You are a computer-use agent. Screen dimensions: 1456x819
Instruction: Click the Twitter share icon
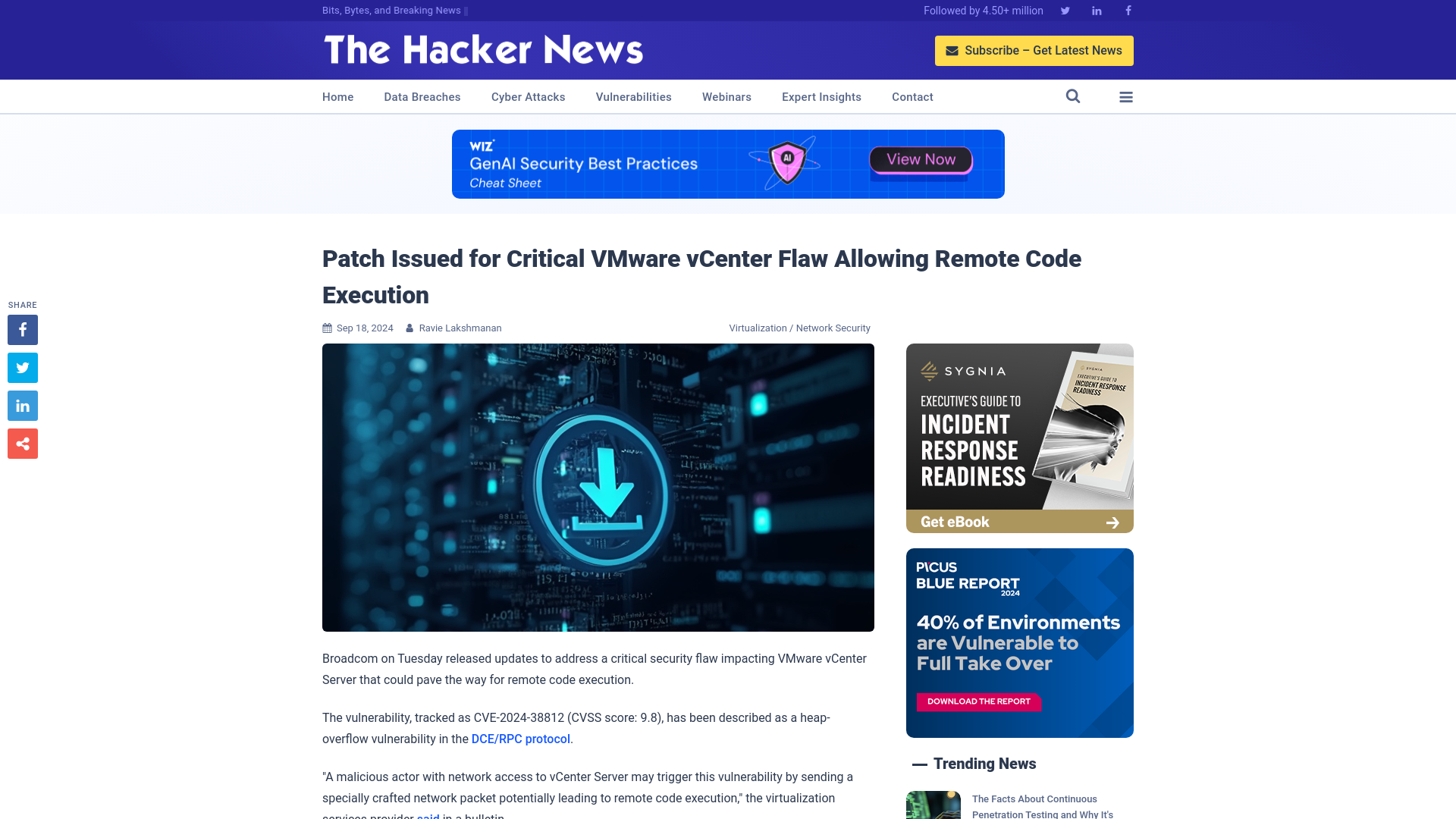(22, 367)
